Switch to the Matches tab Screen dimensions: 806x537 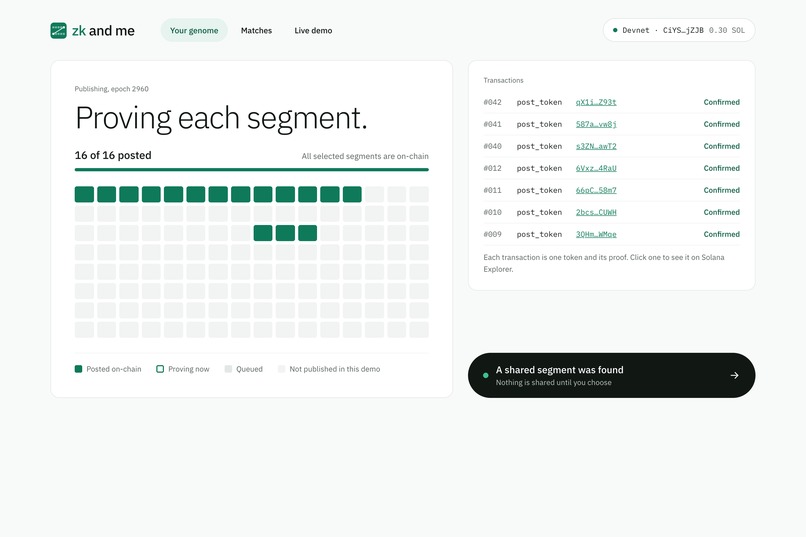click(256, 30)
